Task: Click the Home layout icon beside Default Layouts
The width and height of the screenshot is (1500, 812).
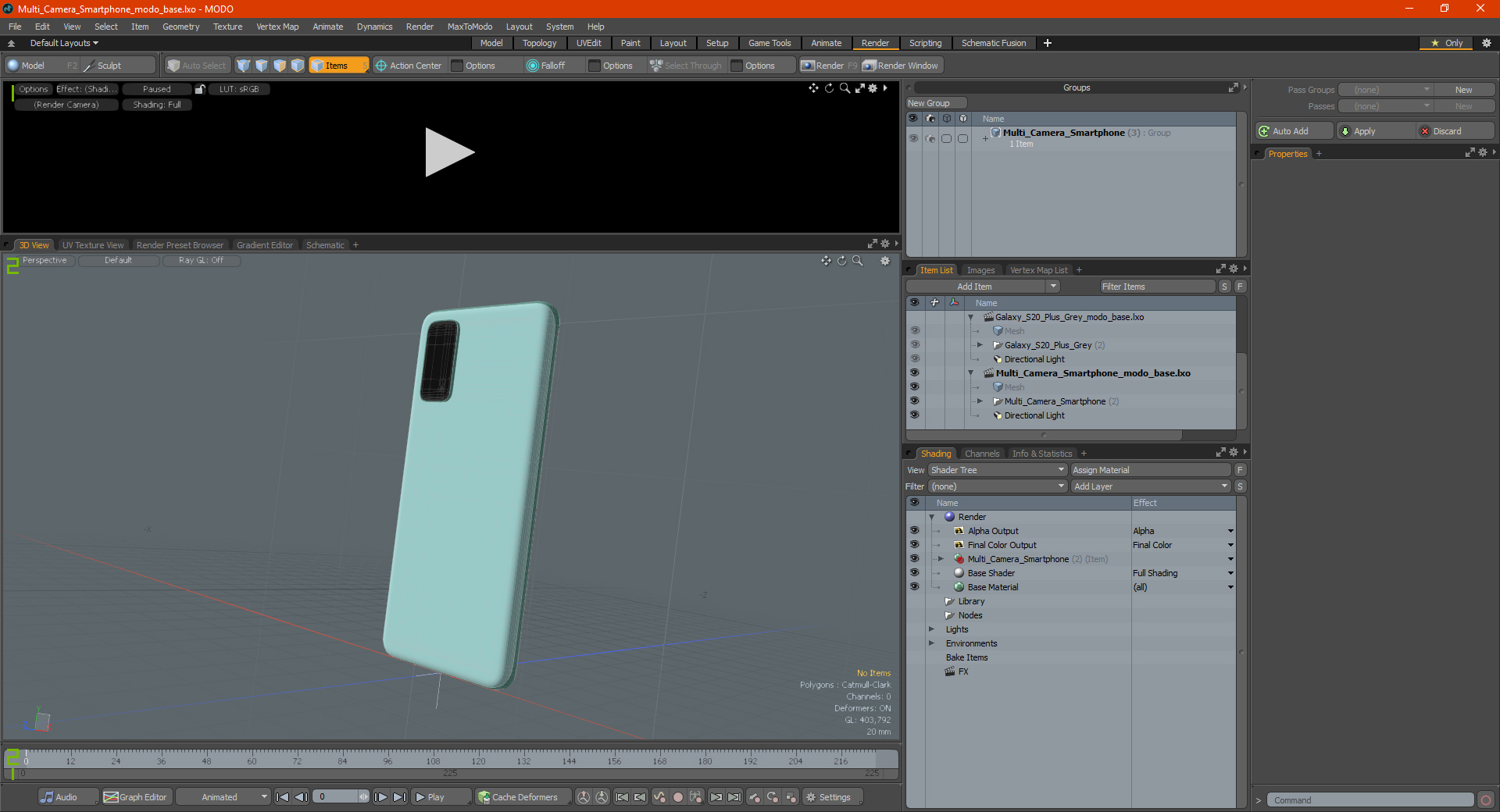Action: click(x=11, y=43)
